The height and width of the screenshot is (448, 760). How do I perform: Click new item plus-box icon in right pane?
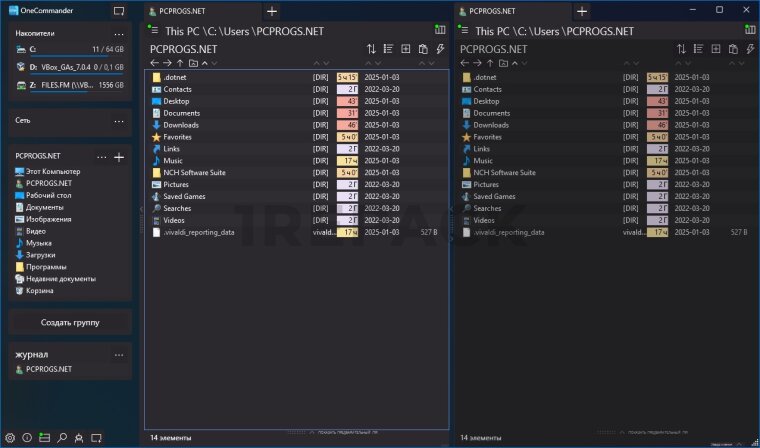[x=715, y=48]
